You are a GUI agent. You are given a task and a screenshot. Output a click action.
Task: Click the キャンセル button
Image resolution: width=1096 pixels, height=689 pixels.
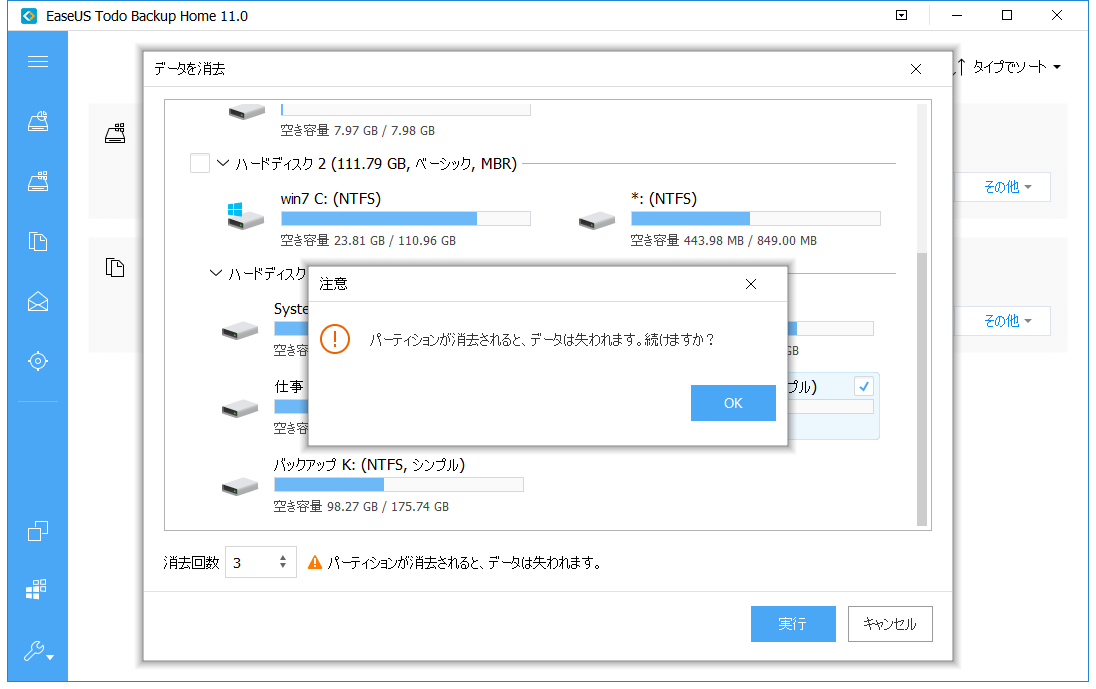(889, 624)
